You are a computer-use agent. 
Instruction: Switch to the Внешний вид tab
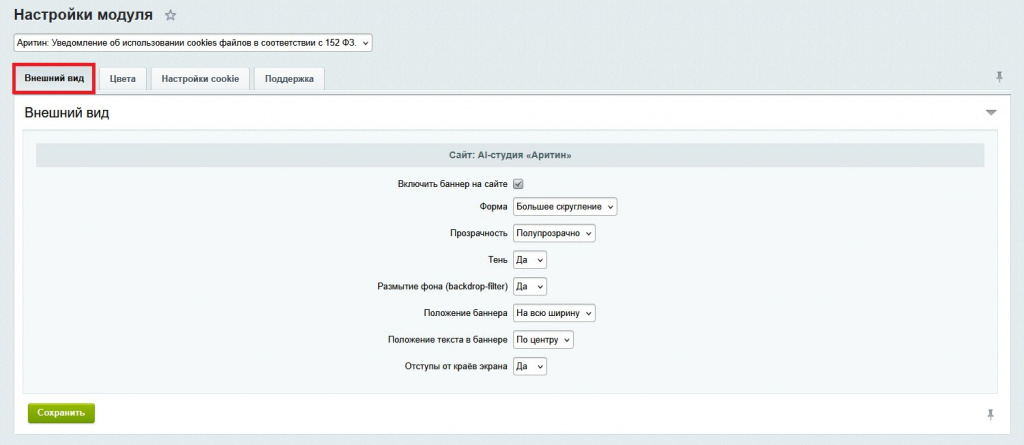click(x=55, y=78)
